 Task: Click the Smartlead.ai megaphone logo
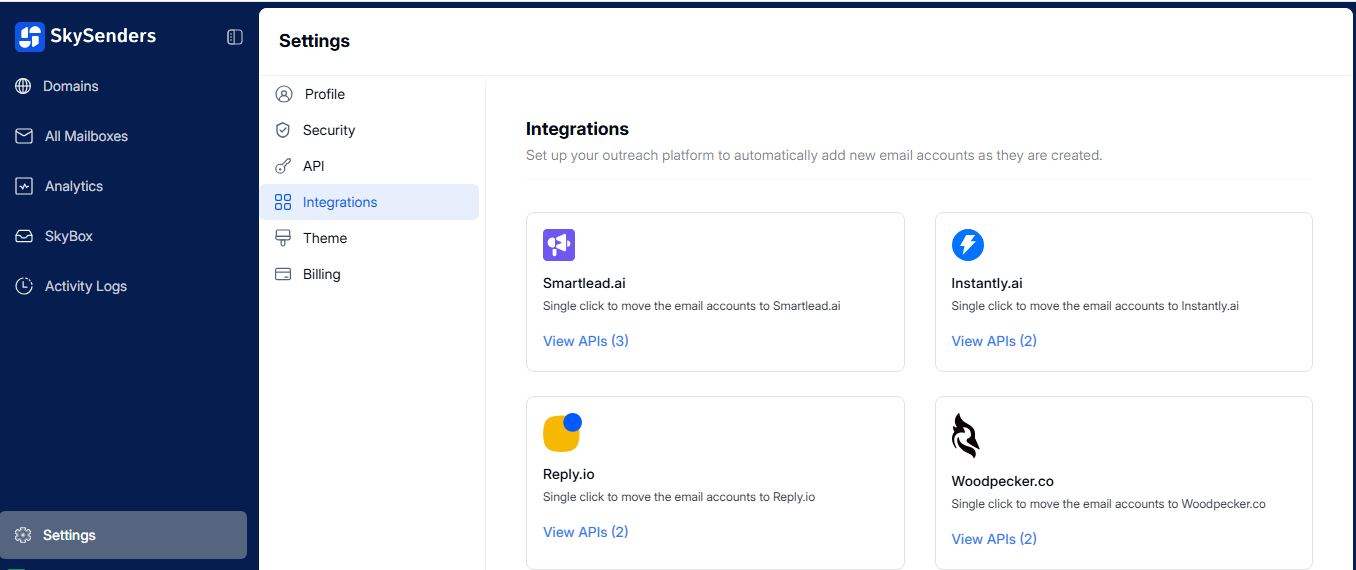tap(559, 245)
